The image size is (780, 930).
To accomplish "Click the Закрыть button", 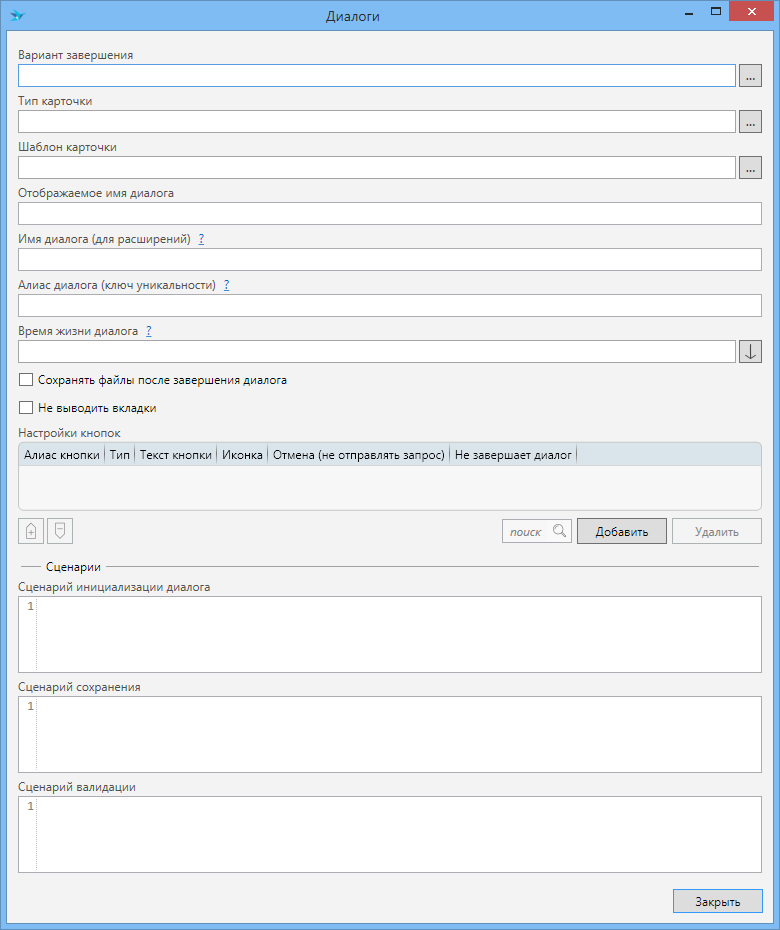I will tap(717, 901).
